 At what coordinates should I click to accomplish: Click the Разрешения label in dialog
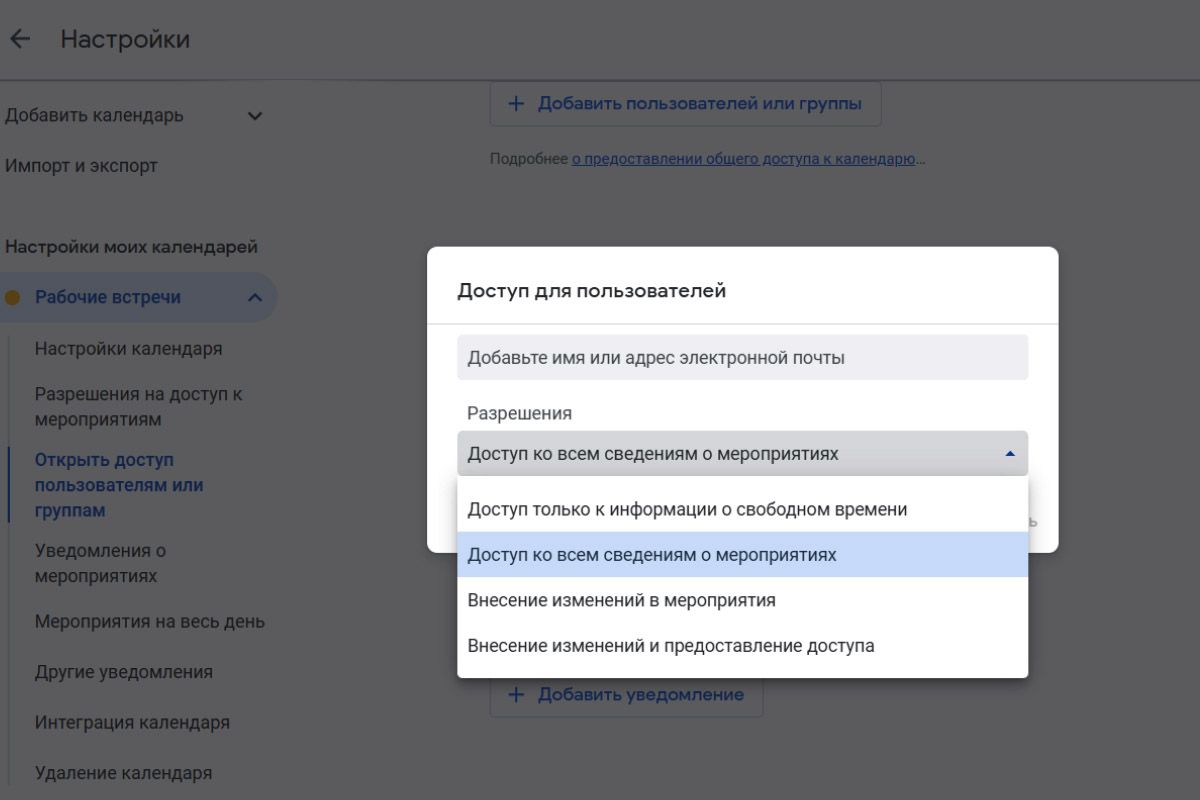[520, 413]
